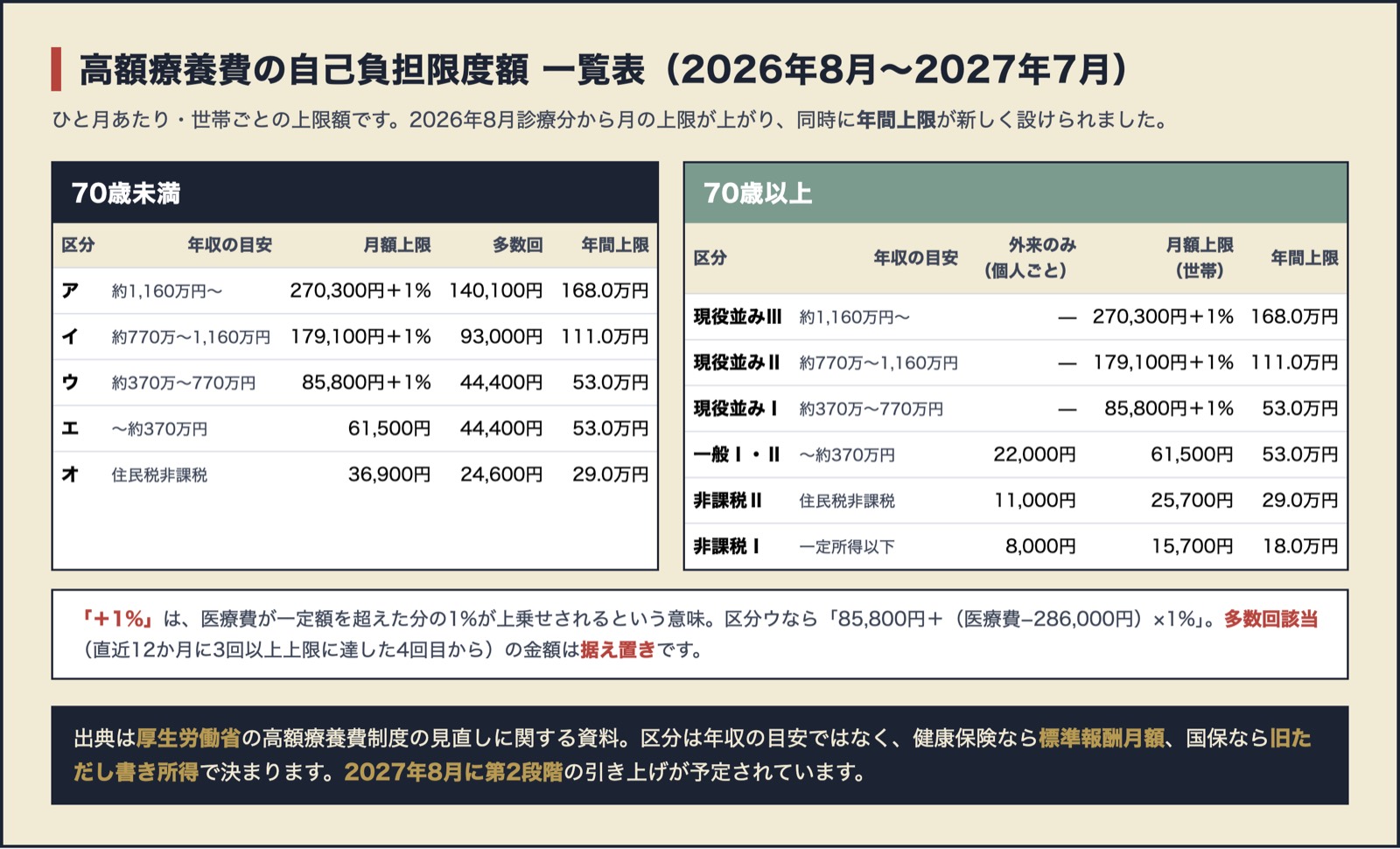
Task: Click the highlighted 厚生労働省 text
Action: pos(188,738)
